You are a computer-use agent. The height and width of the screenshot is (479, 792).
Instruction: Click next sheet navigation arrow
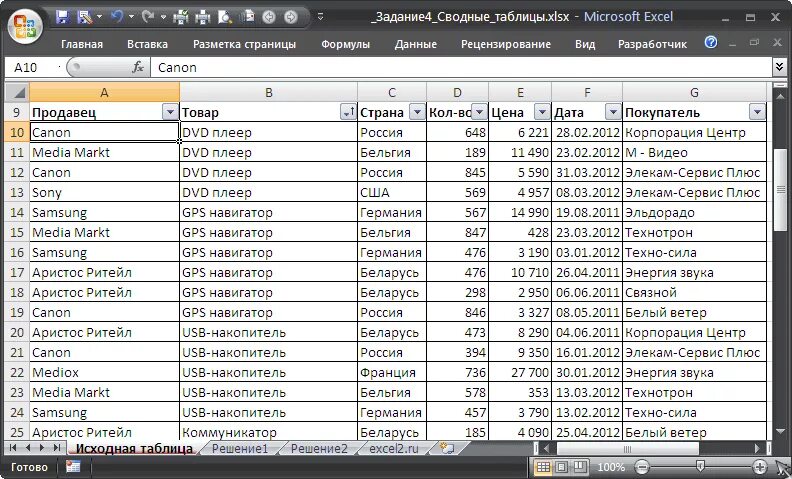[42, 448]
